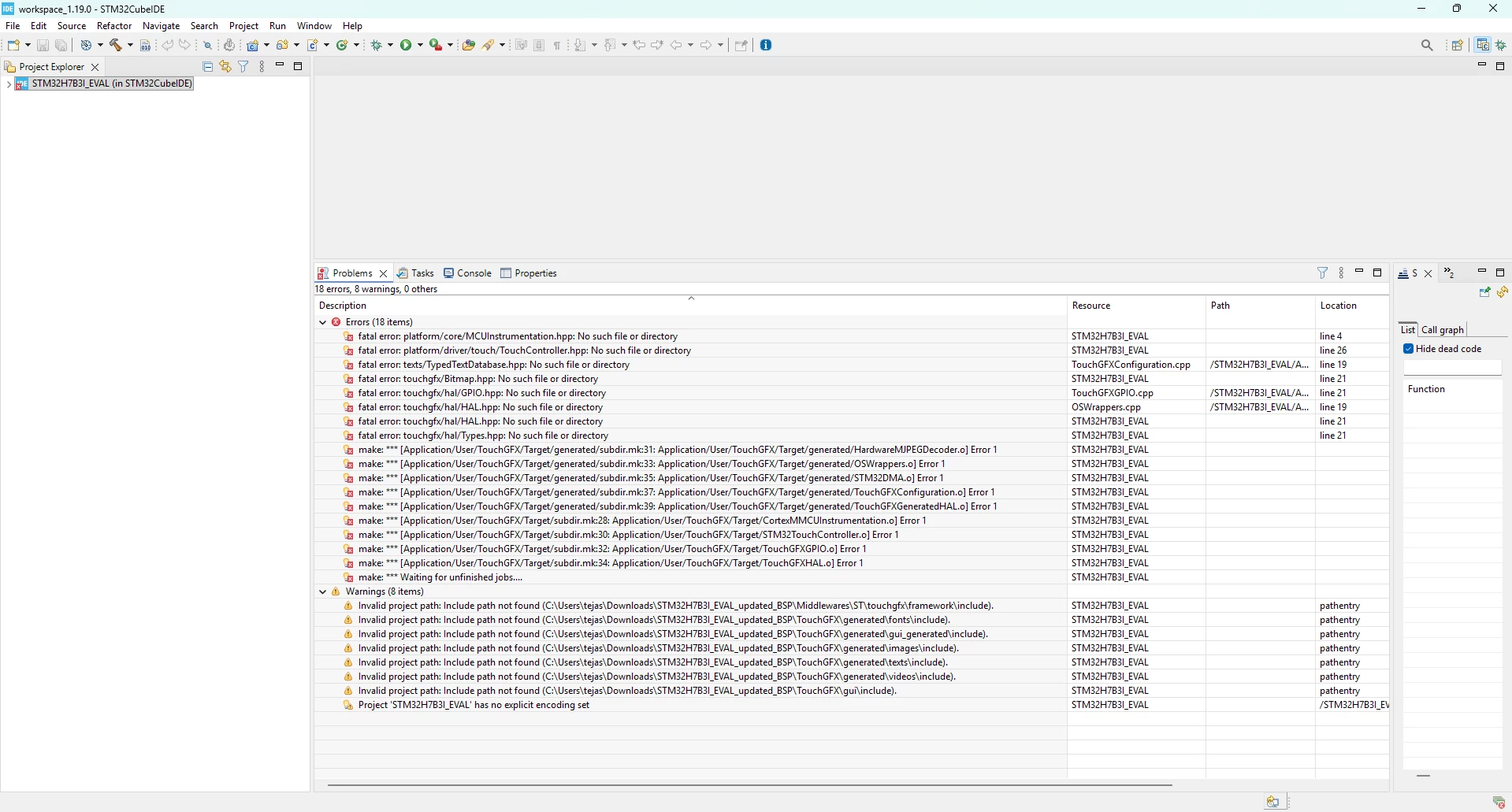1512x812 pixels.
Task: Collapse the Errors (18 items) group
Action: [x=323, y=322]
